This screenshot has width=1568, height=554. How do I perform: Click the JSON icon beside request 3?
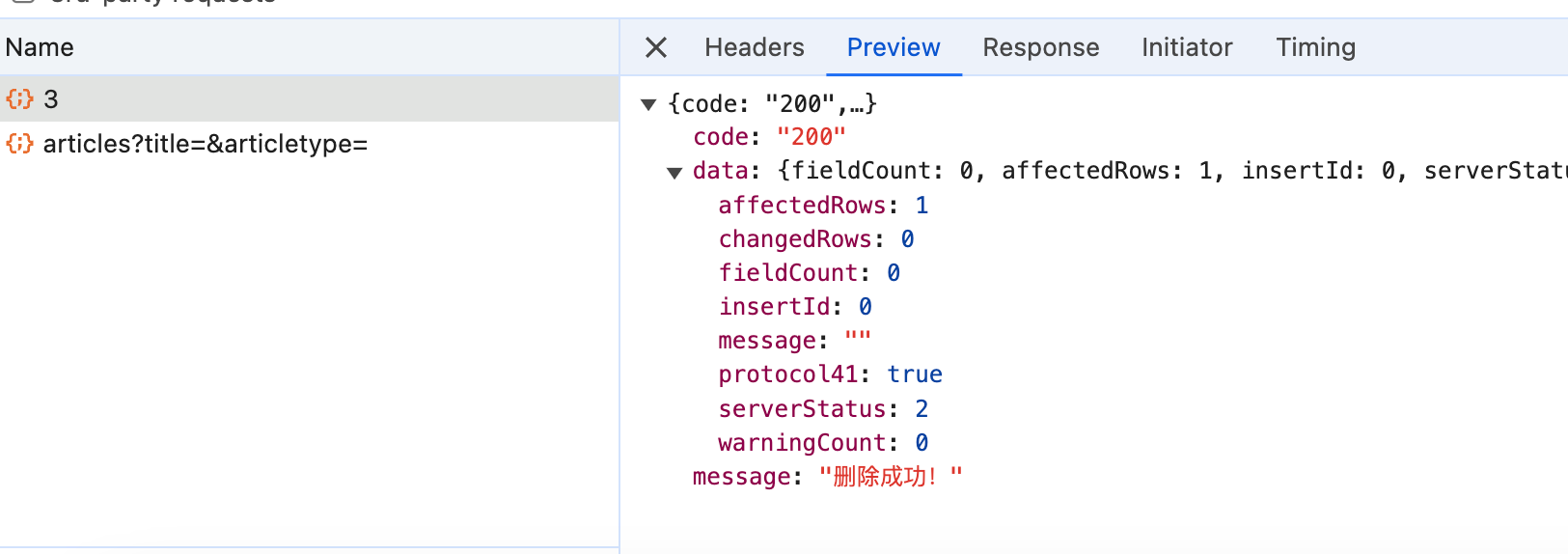pos(19,99)
